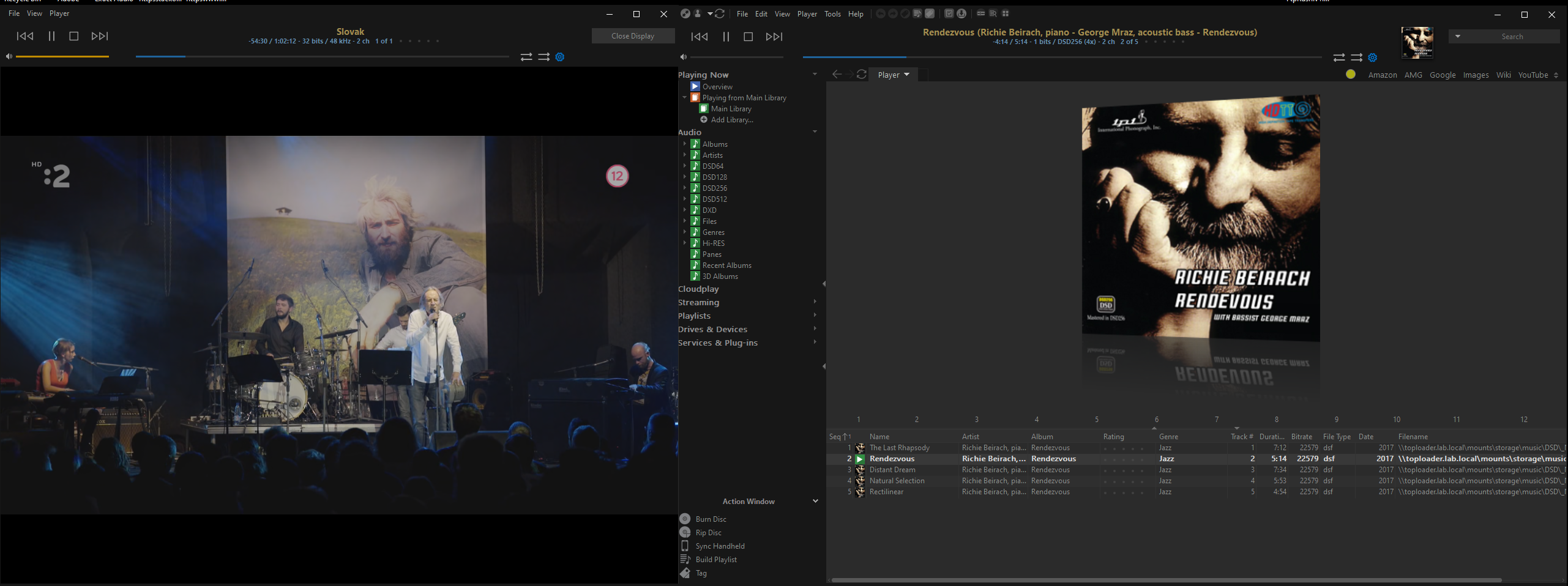Viewport: 1568px width, 586px height.
Task: Open the settings gear in the Slovak display window
Action: coord(559,57)
